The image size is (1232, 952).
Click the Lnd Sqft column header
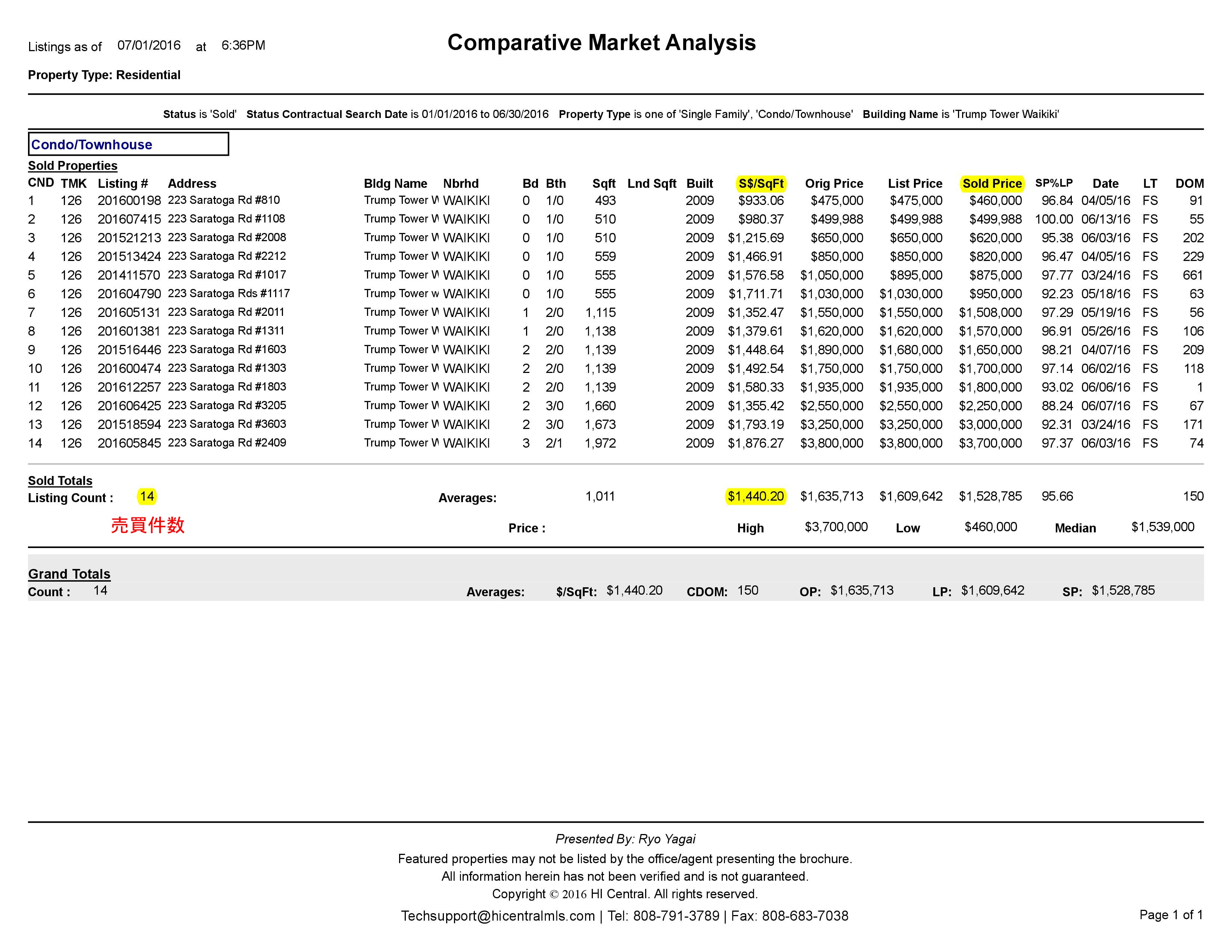(x=651, y=183)
